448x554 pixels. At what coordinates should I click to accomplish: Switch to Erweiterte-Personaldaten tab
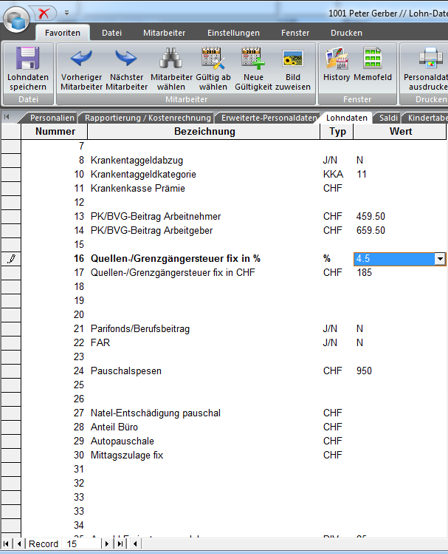269,118
